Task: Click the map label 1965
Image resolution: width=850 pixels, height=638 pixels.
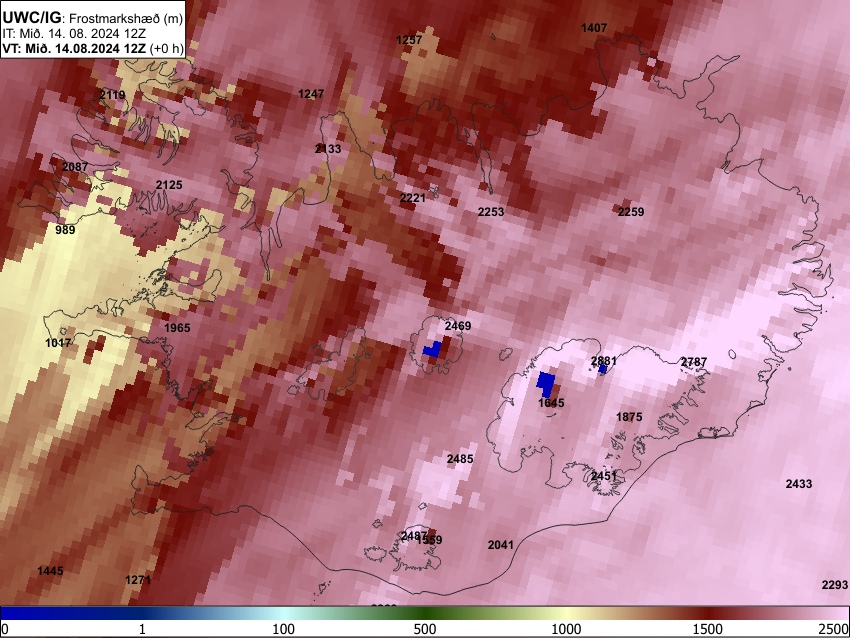Action: (x=177, y=328)
